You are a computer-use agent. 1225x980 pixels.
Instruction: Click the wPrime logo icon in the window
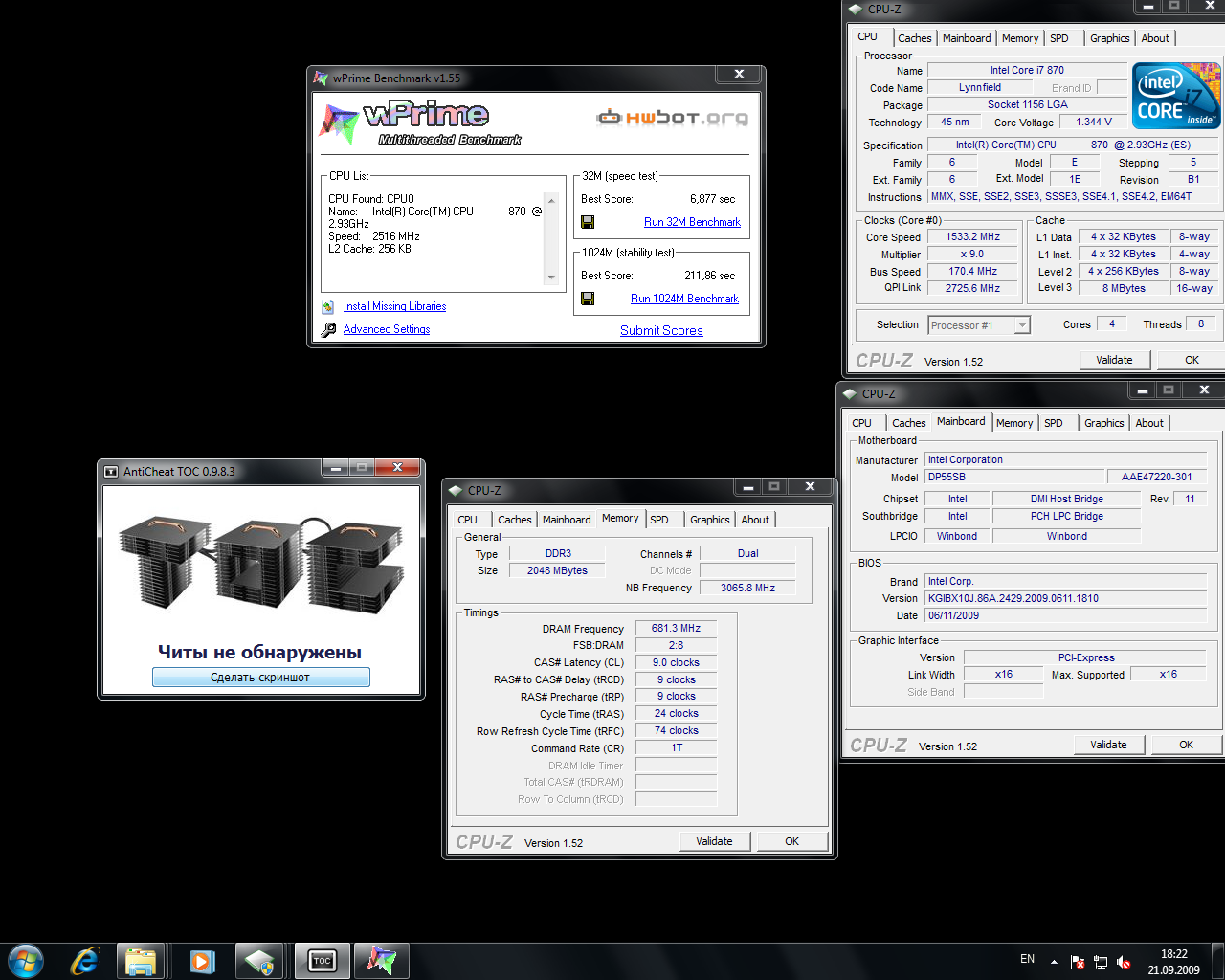coord(338,122)
